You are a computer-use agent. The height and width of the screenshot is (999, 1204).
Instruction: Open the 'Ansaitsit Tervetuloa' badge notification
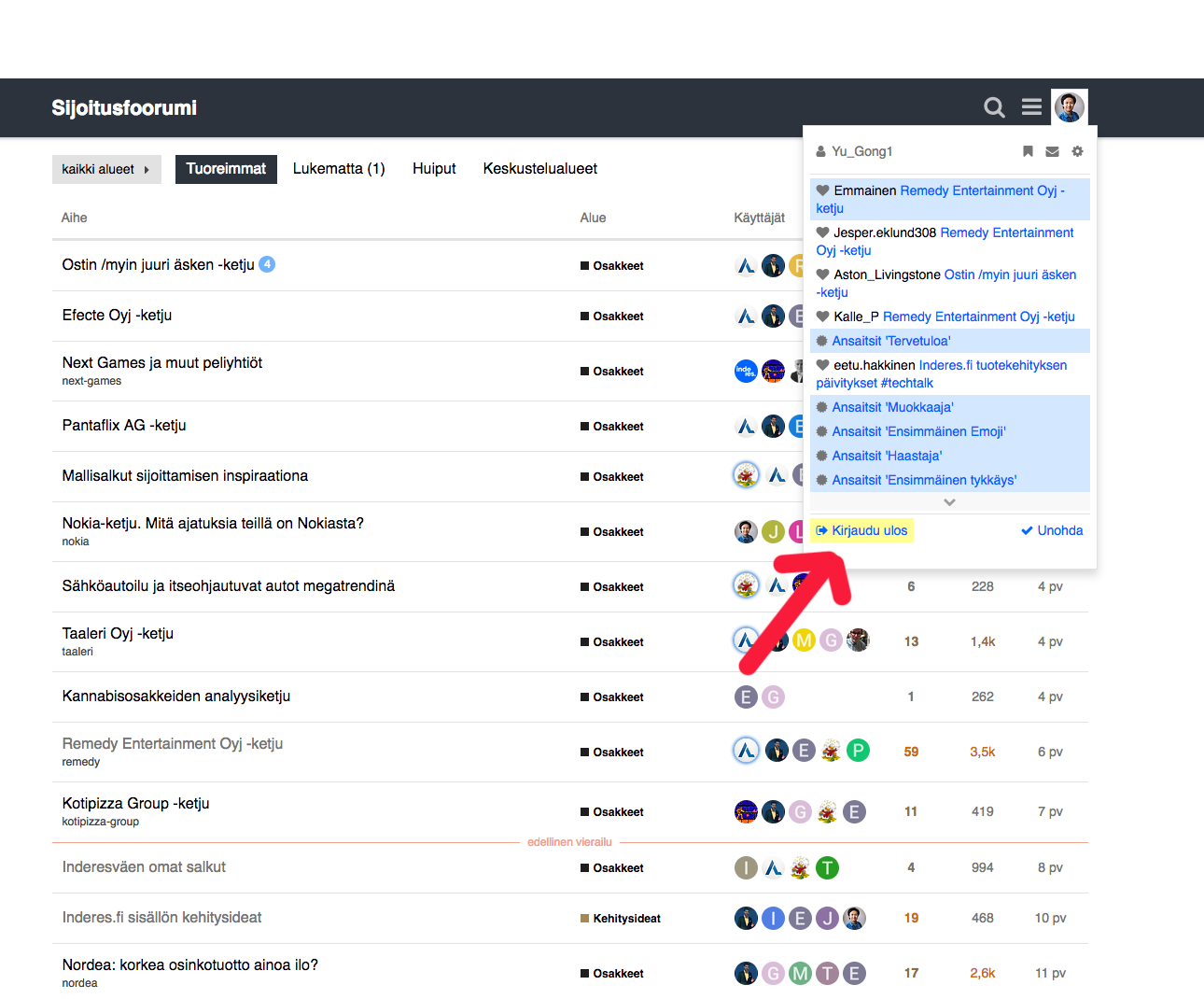pos(890,341)
